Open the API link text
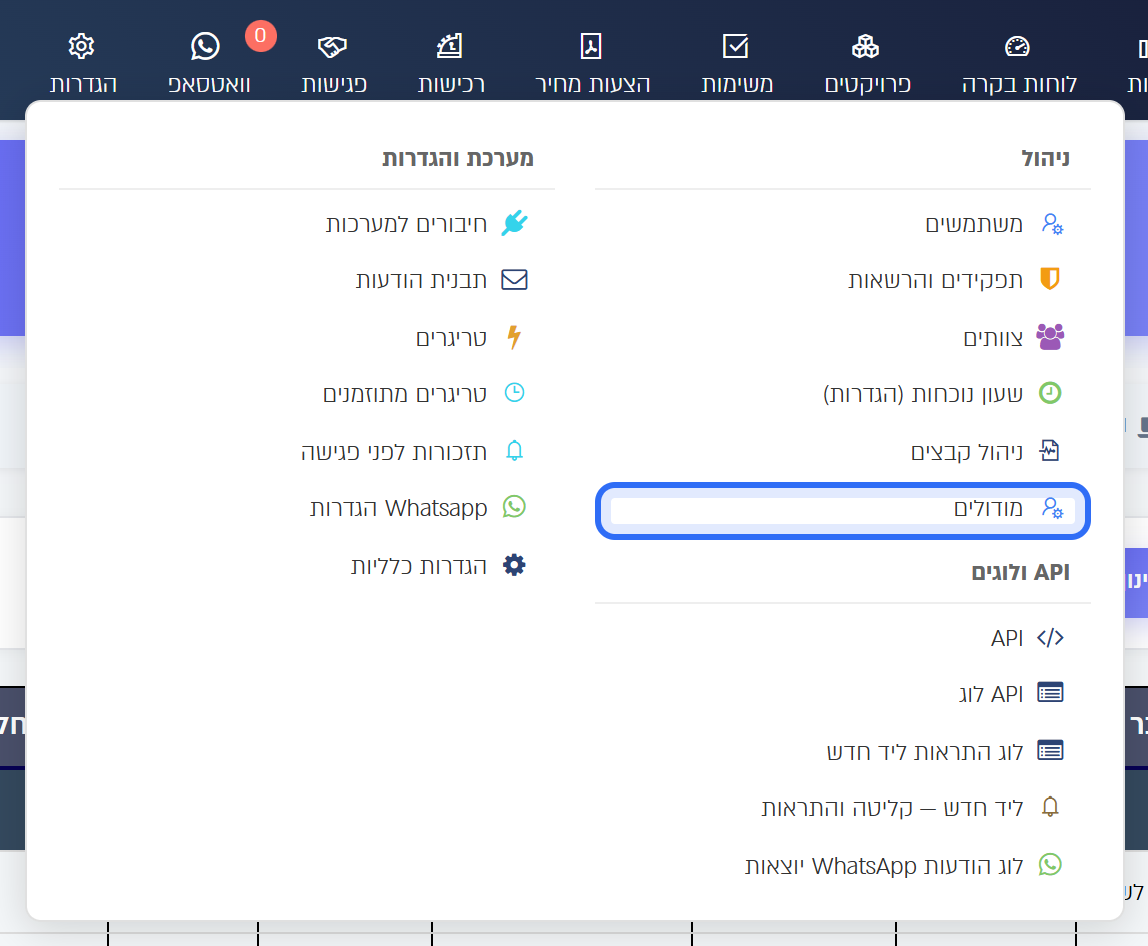Viewport: 1148px width, 946px height. coord(1007,638)
